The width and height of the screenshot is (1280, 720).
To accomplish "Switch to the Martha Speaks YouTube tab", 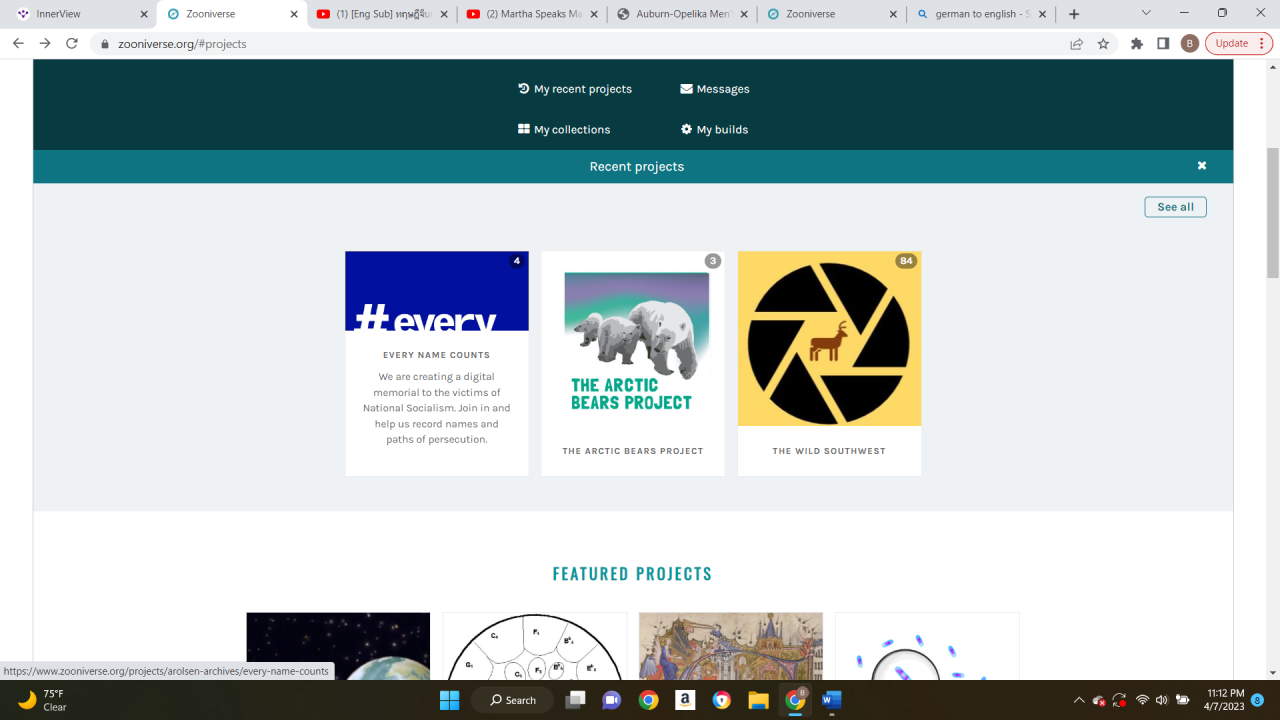I will click(534, 14).
